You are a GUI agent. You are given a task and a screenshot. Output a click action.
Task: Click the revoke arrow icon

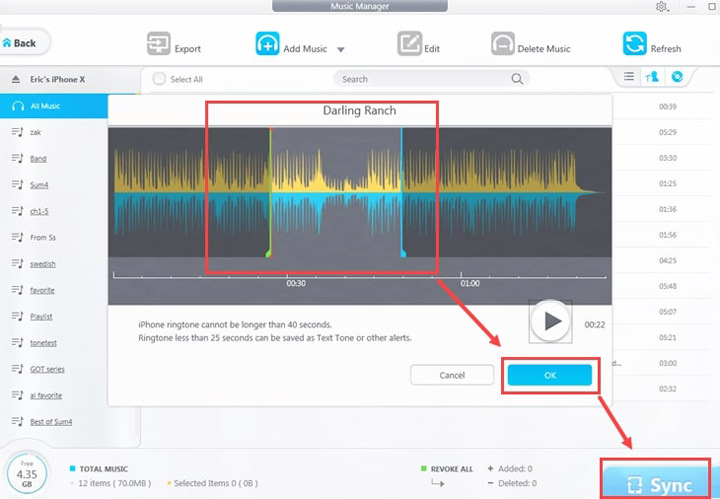(438, 483)
